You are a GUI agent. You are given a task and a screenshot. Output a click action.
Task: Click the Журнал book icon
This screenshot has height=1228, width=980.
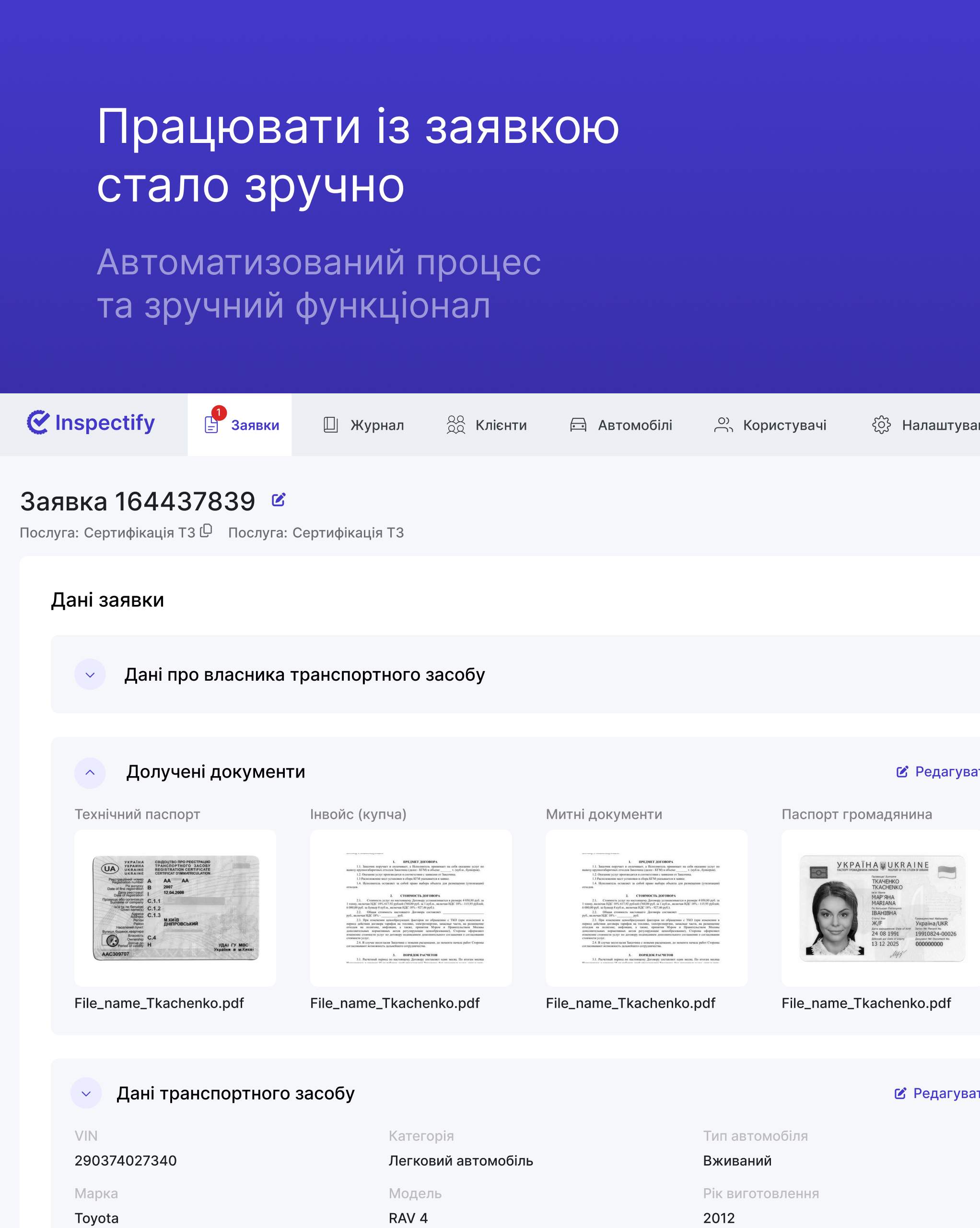click(x=331, y=425)
